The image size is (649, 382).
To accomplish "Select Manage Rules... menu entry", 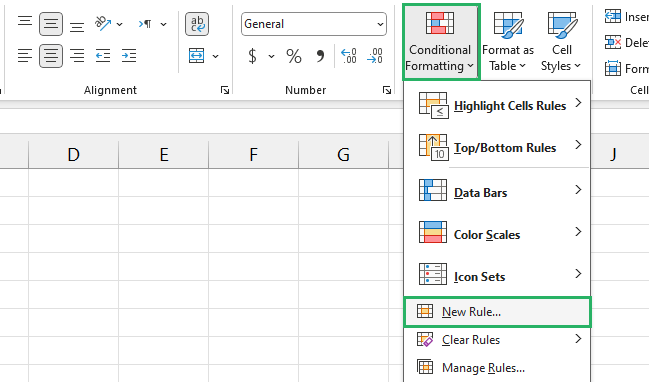I will pyautogui.click(x=497, y=368).
